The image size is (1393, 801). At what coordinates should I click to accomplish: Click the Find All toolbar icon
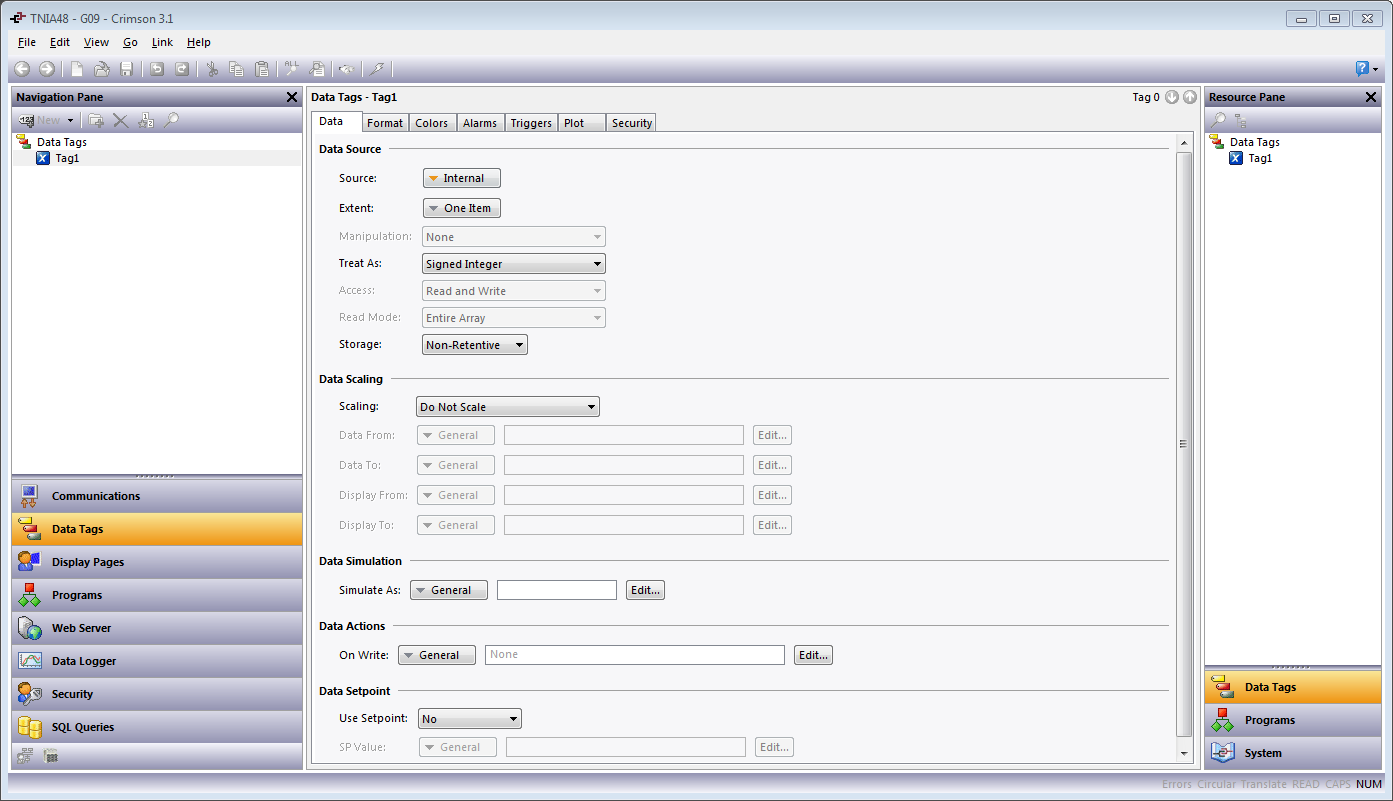click(292, 69)
